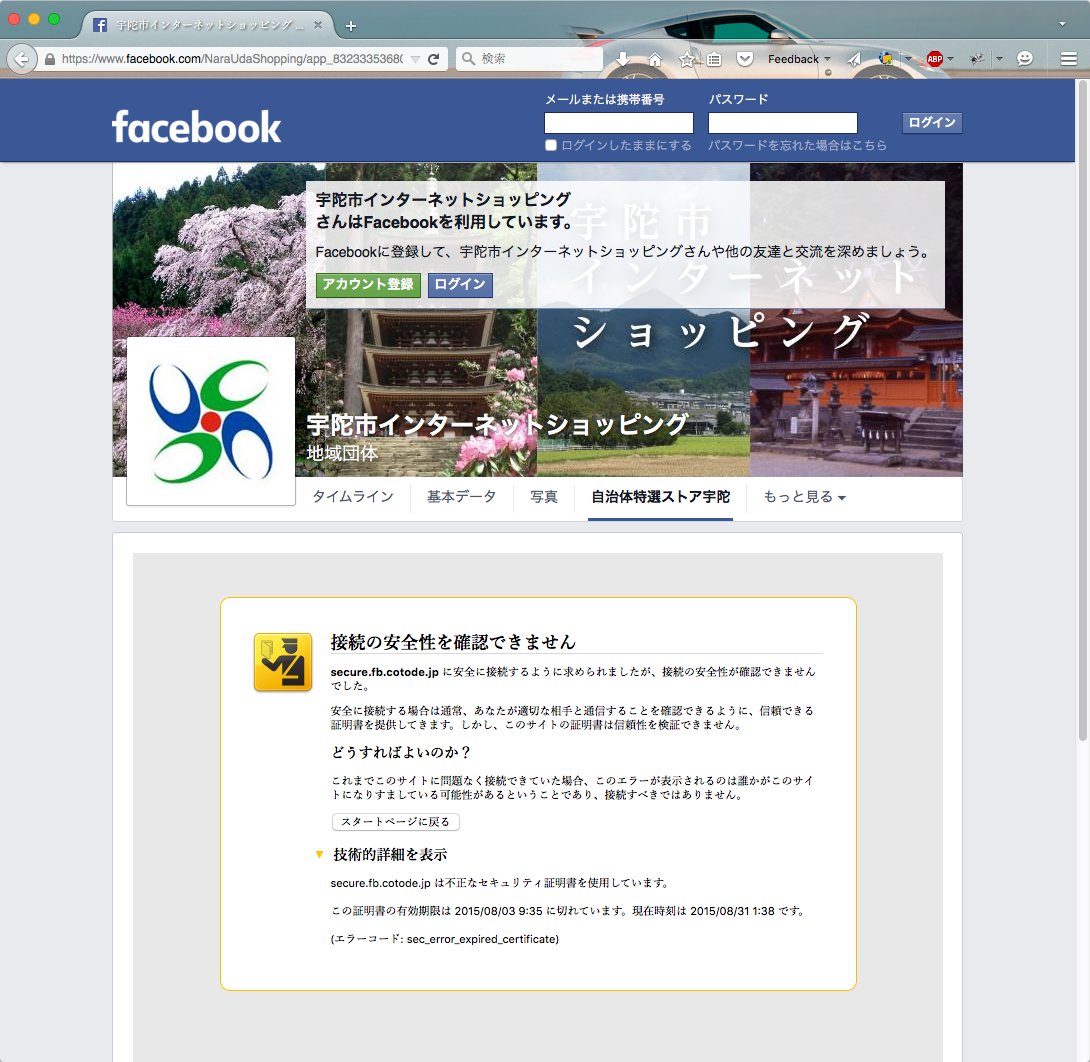Click the error code sec_error_expired_certificate text

pos(482,940)
